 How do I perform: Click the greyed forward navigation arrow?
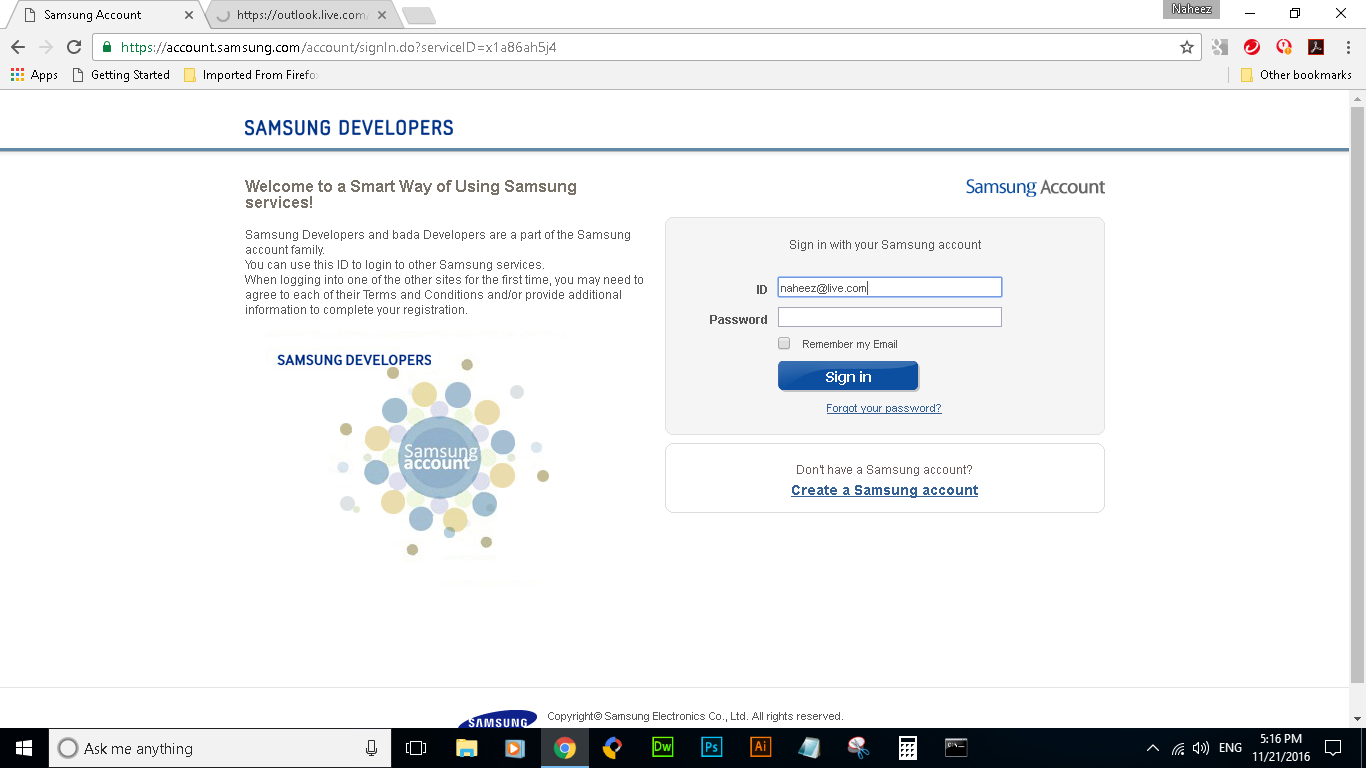(x=46, y=47)
